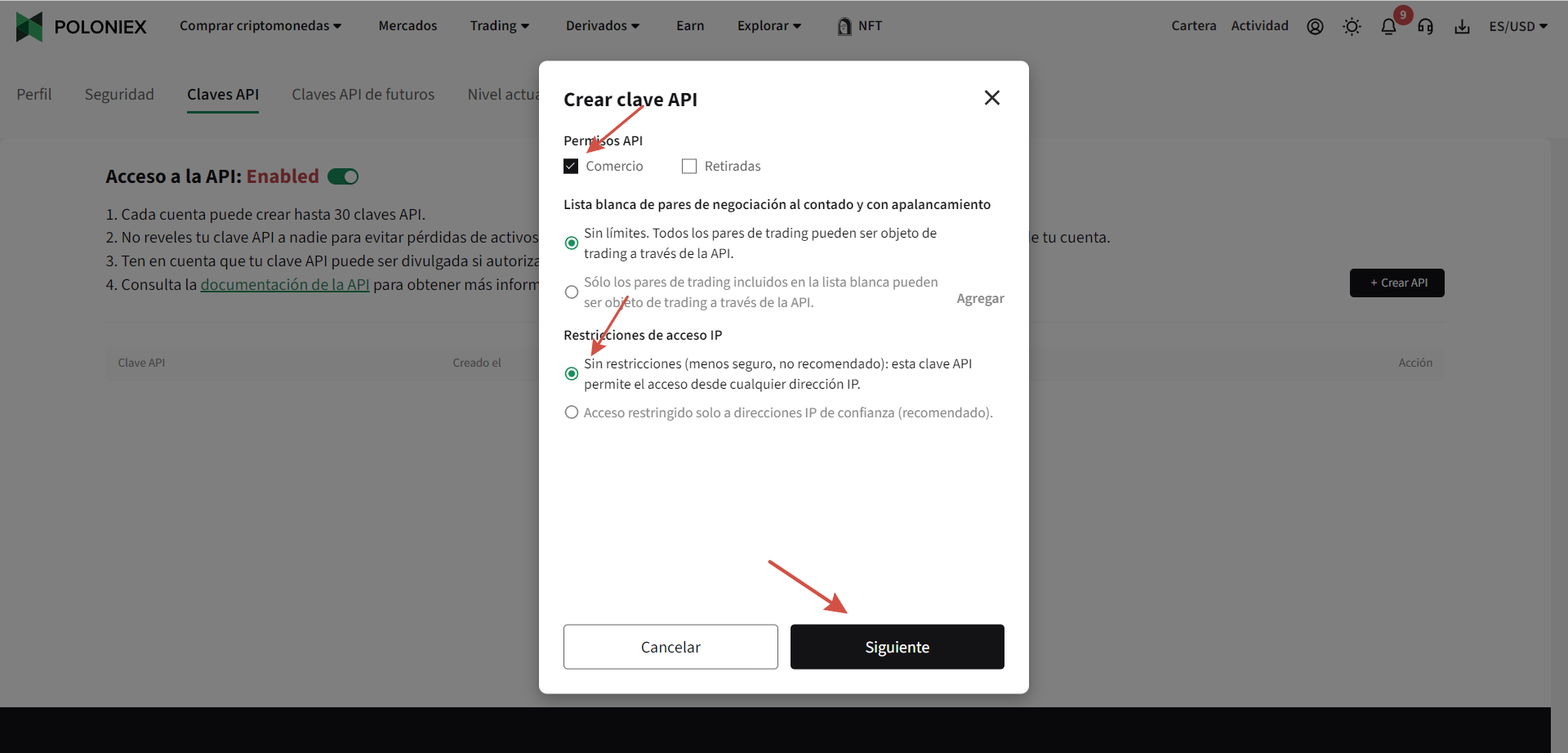Screen dimensions: 1568x753
Task: Click the Cancelar button
Action: tap(670, 647)
